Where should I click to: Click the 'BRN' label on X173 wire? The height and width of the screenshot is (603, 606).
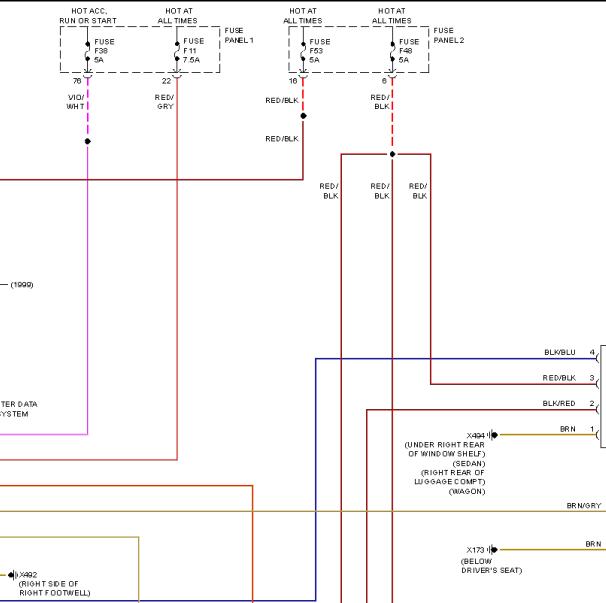point(593,544)
